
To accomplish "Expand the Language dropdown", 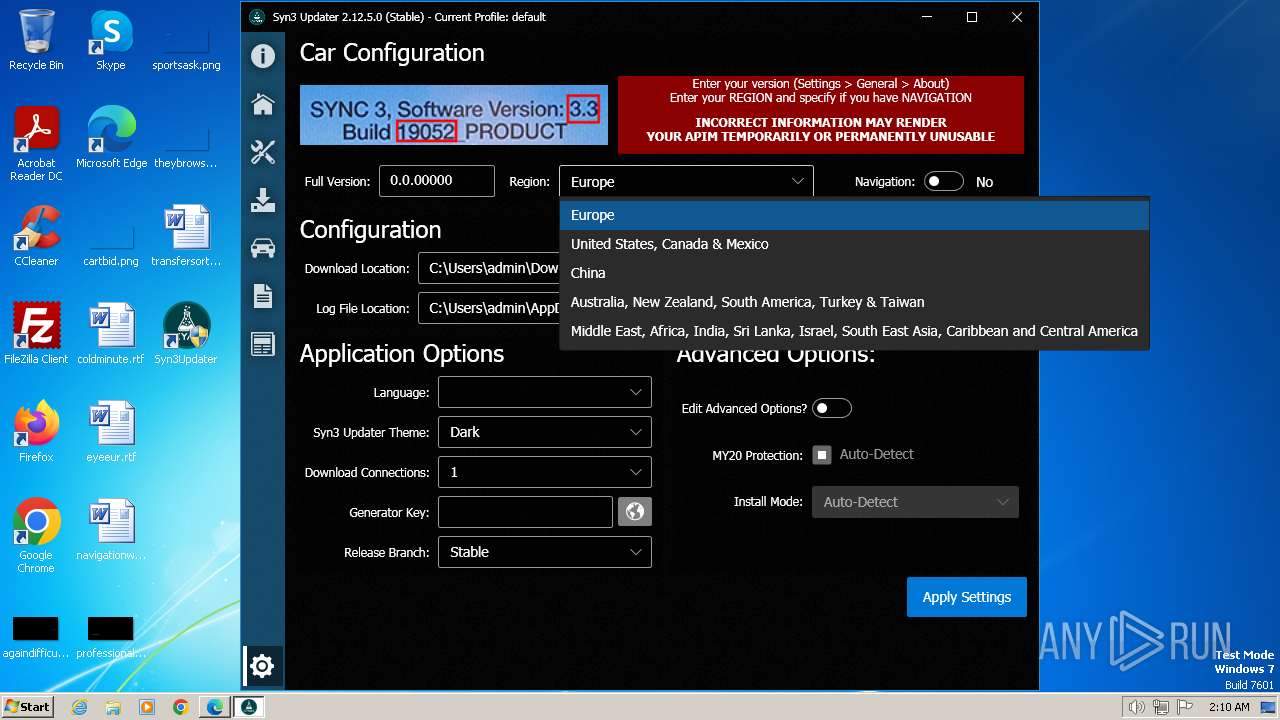I will (x=545, y=392).
